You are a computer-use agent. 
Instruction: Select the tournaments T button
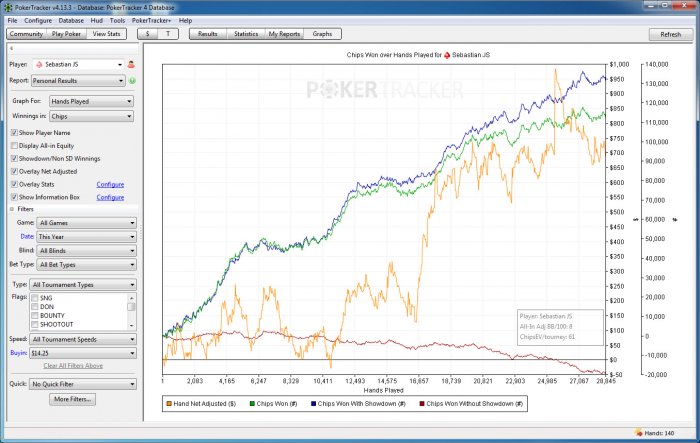(168, 34)
